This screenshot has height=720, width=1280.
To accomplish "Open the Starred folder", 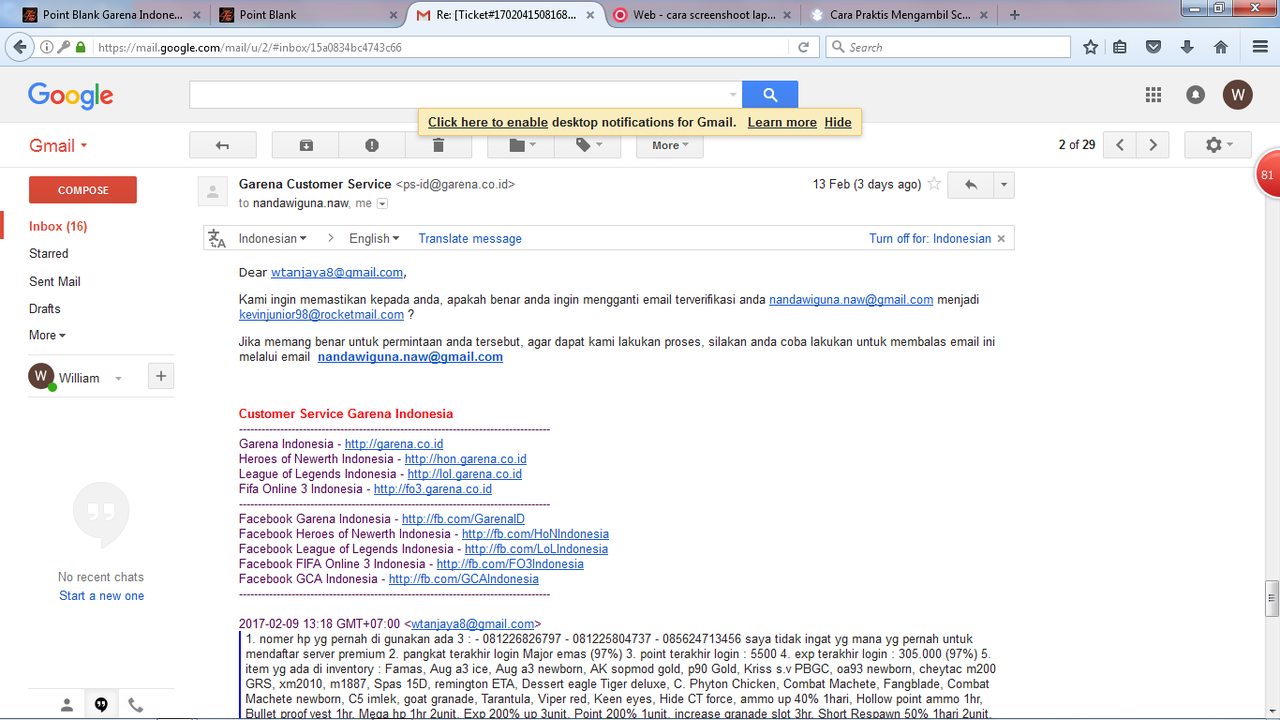I will (x=49, y=254).
